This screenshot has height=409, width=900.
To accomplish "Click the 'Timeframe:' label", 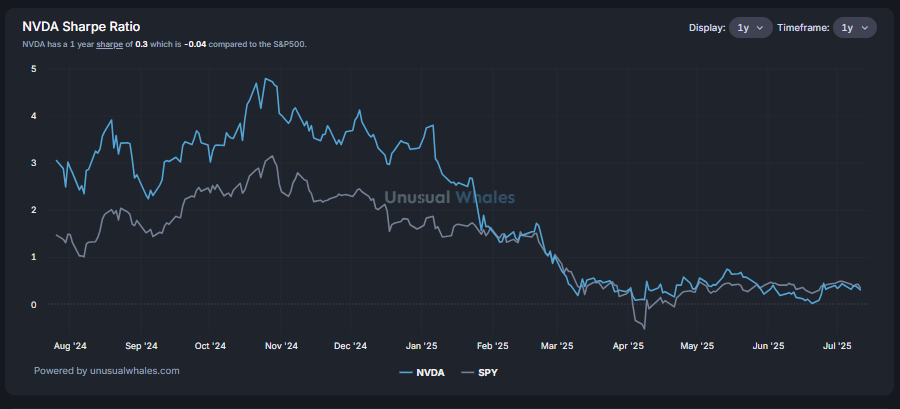I will pyautogui.click(x=803, y=28).
